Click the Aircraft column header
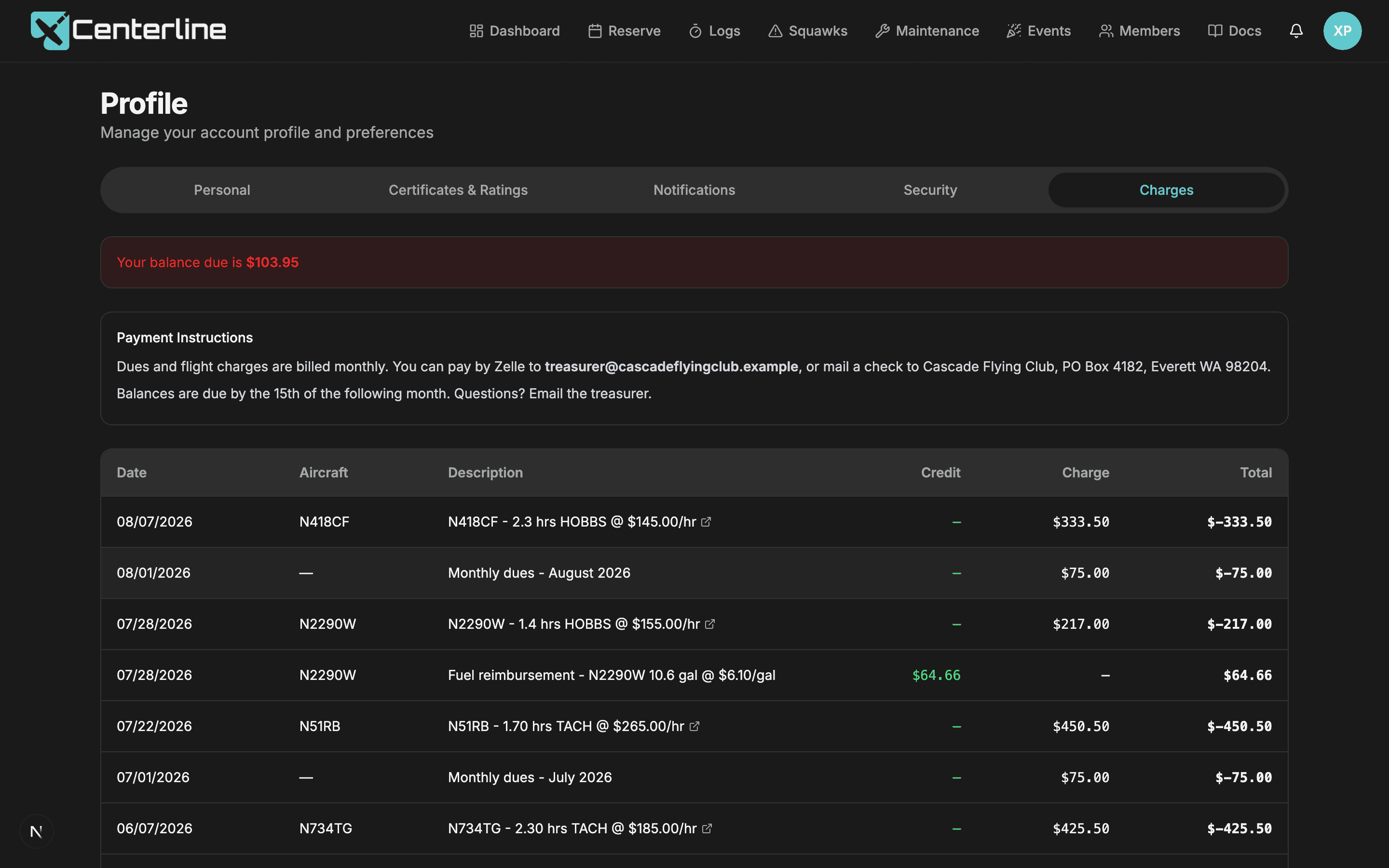The image size is (1389, 868). 324,473
